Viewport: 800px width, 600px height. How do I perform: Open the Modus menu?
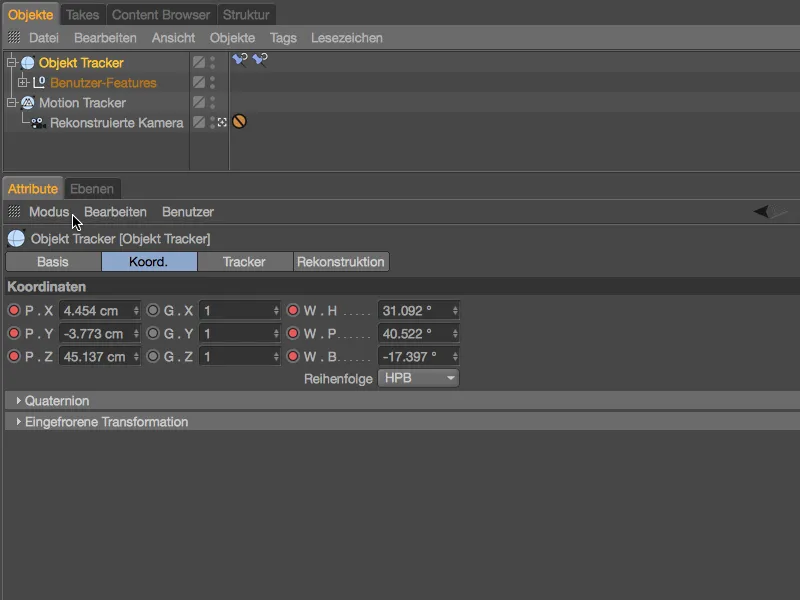49,212
